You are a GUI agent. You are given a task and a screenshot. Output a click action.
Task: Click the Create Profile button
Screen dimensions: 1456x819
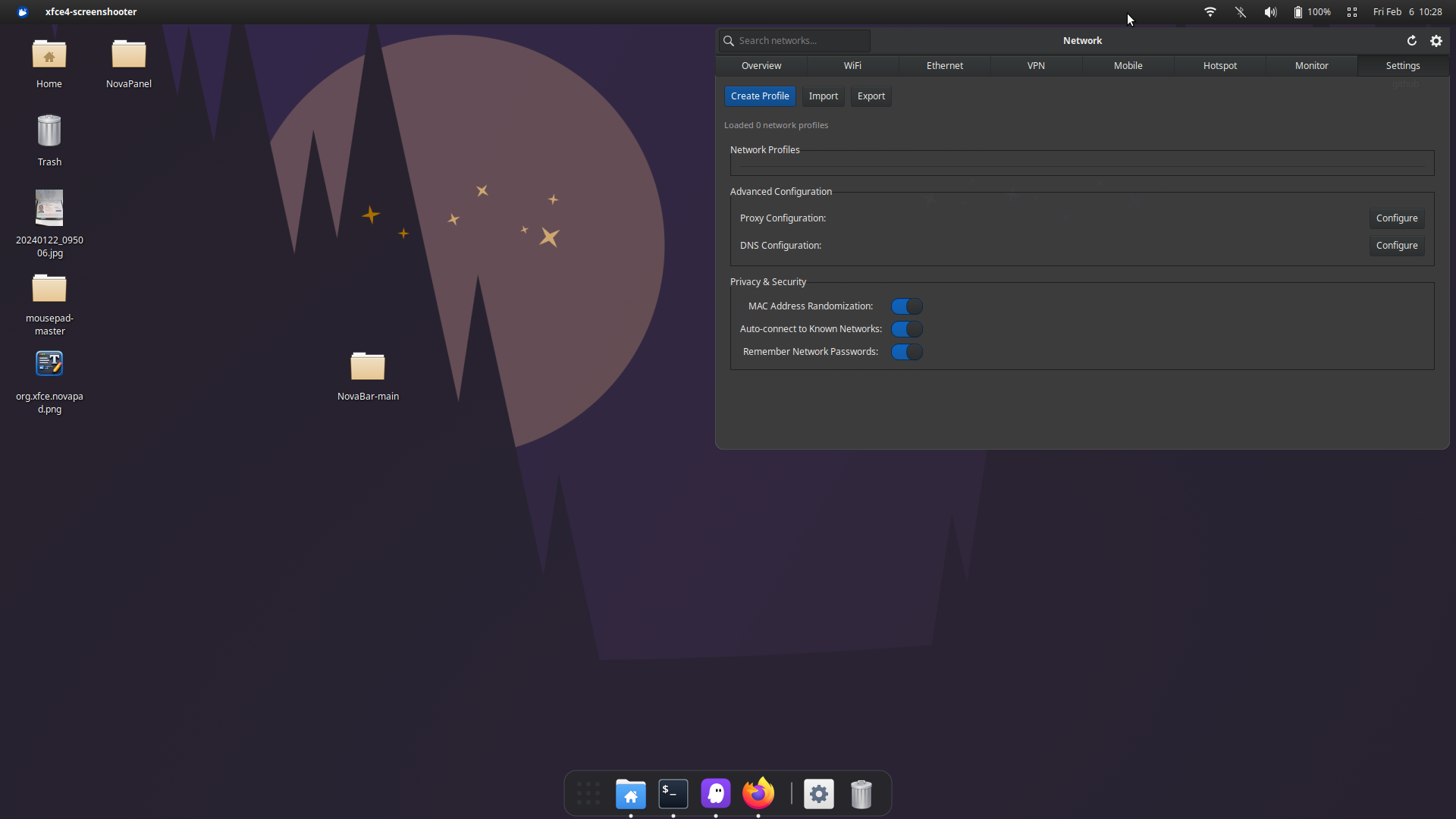(x=760, y=96)
